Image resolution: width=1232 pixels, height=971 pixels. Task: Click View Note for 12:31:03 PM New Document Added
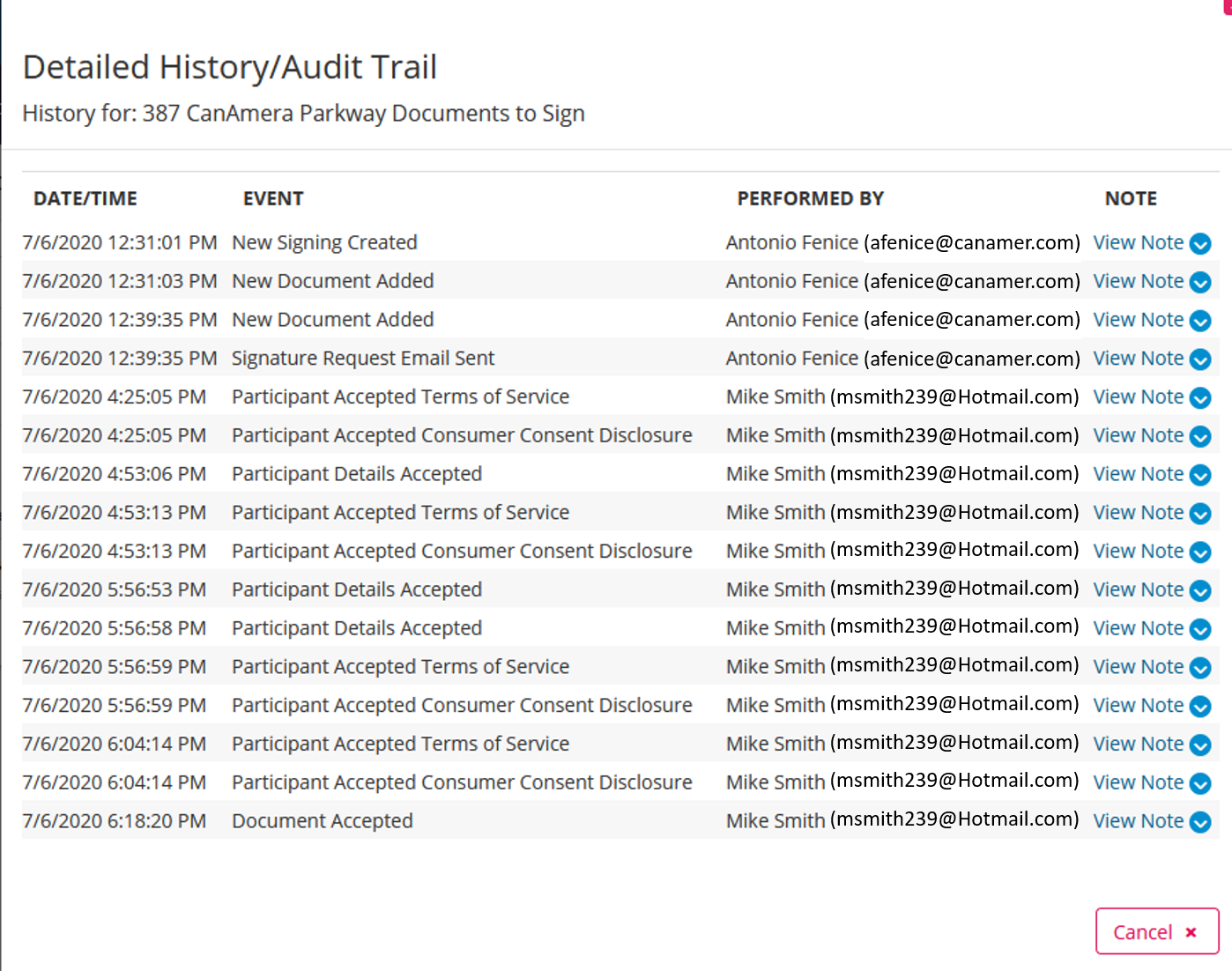click(x=1138, y=282)
